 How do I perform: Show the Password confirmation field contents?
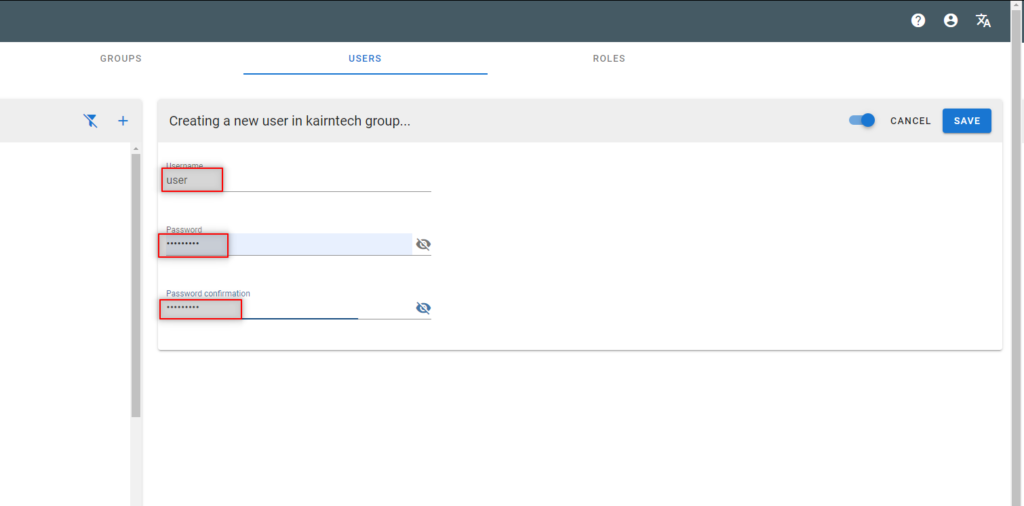coord(423,308)
